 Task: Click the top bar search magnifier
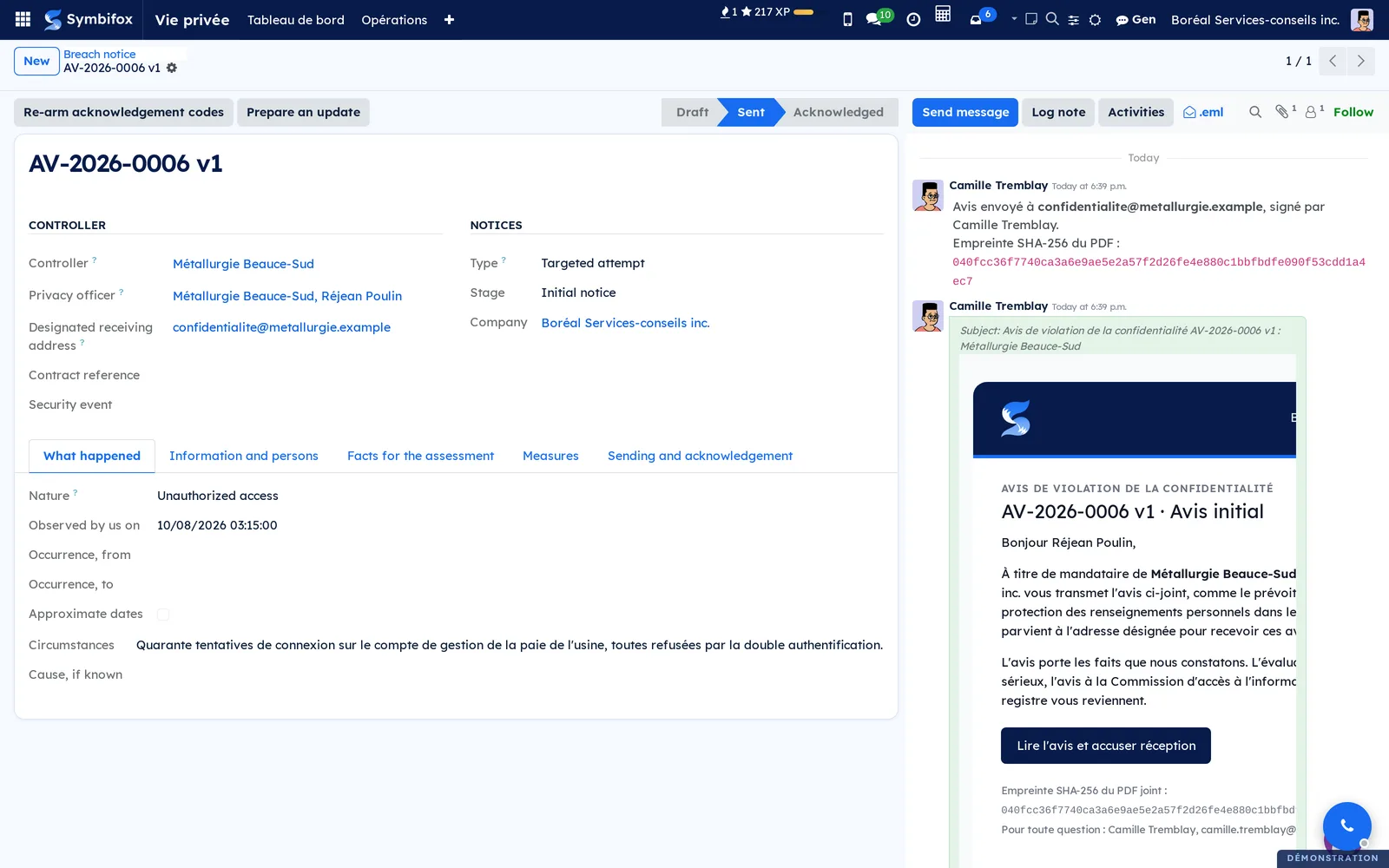pos(1052,18)
